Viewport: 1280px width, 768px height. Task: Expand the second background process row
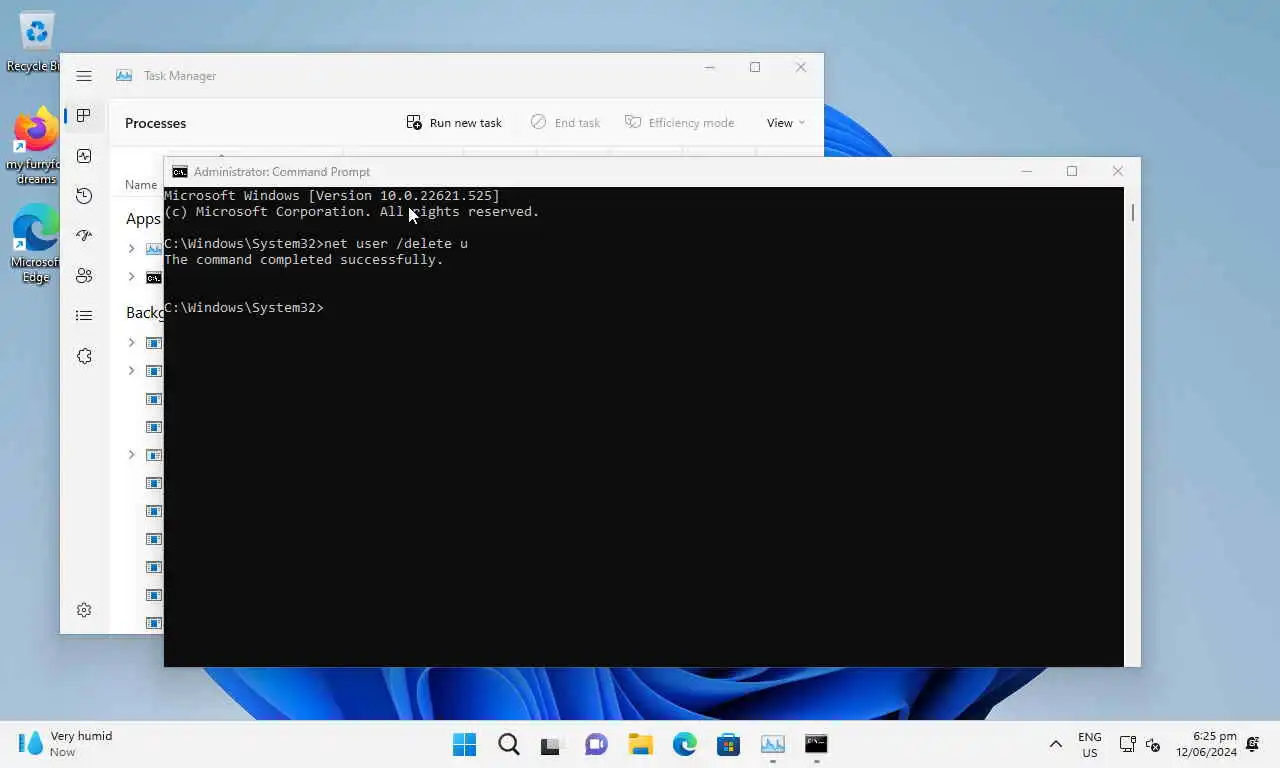[x=131, y=370]
